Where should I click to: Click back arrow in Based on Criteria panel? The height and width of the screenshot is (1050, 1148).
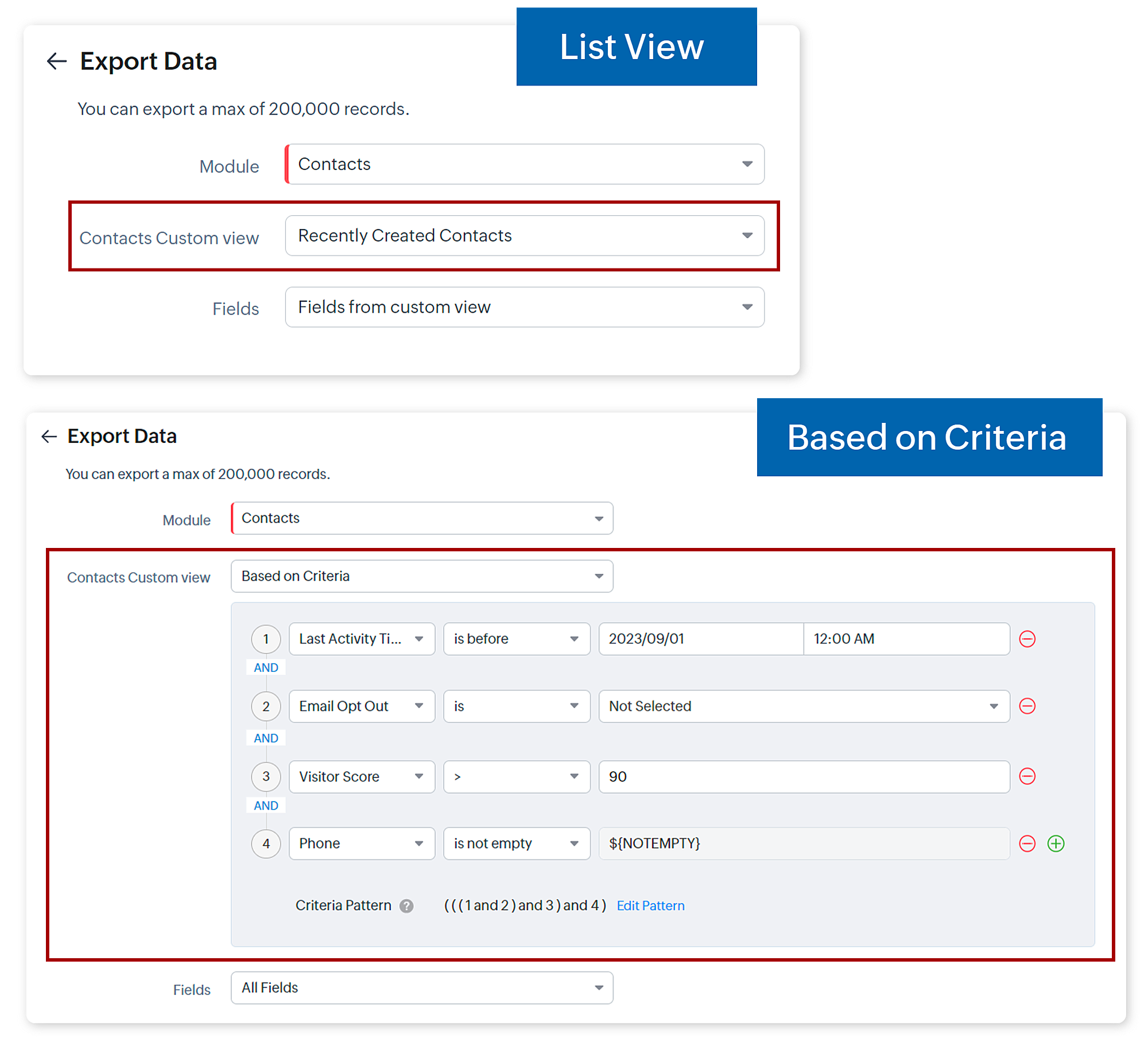tap(49, 437)
